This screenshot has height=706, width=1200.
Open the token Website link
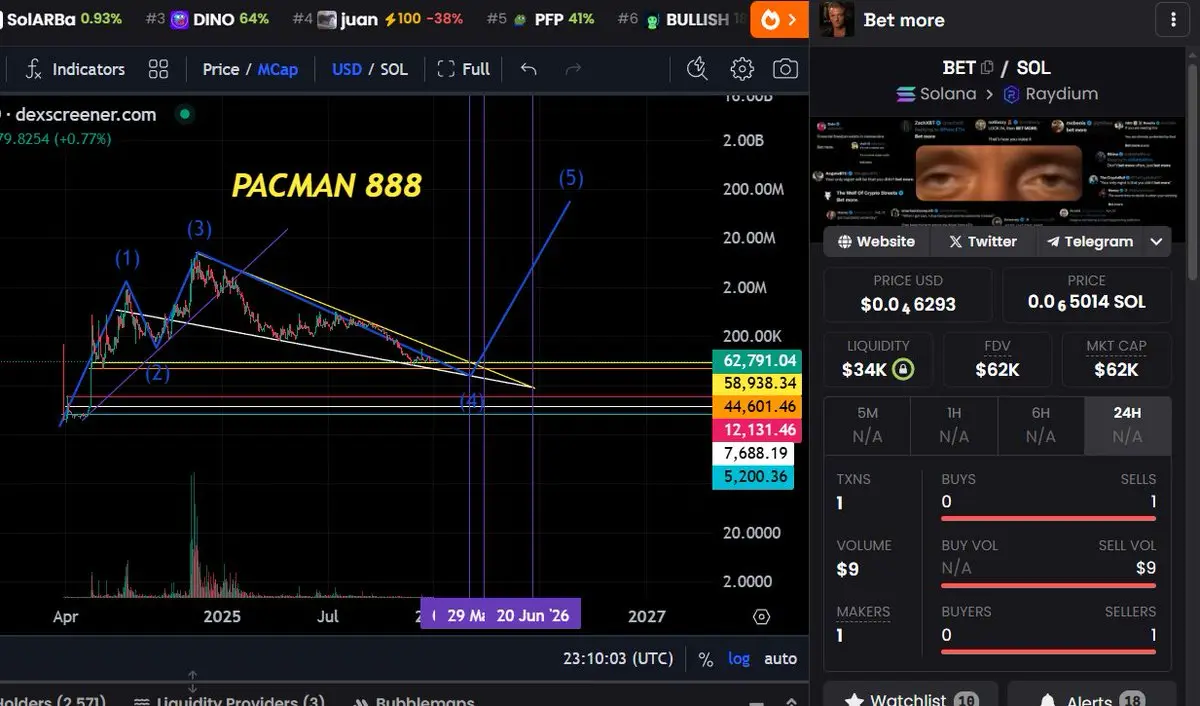pos(876,241)
